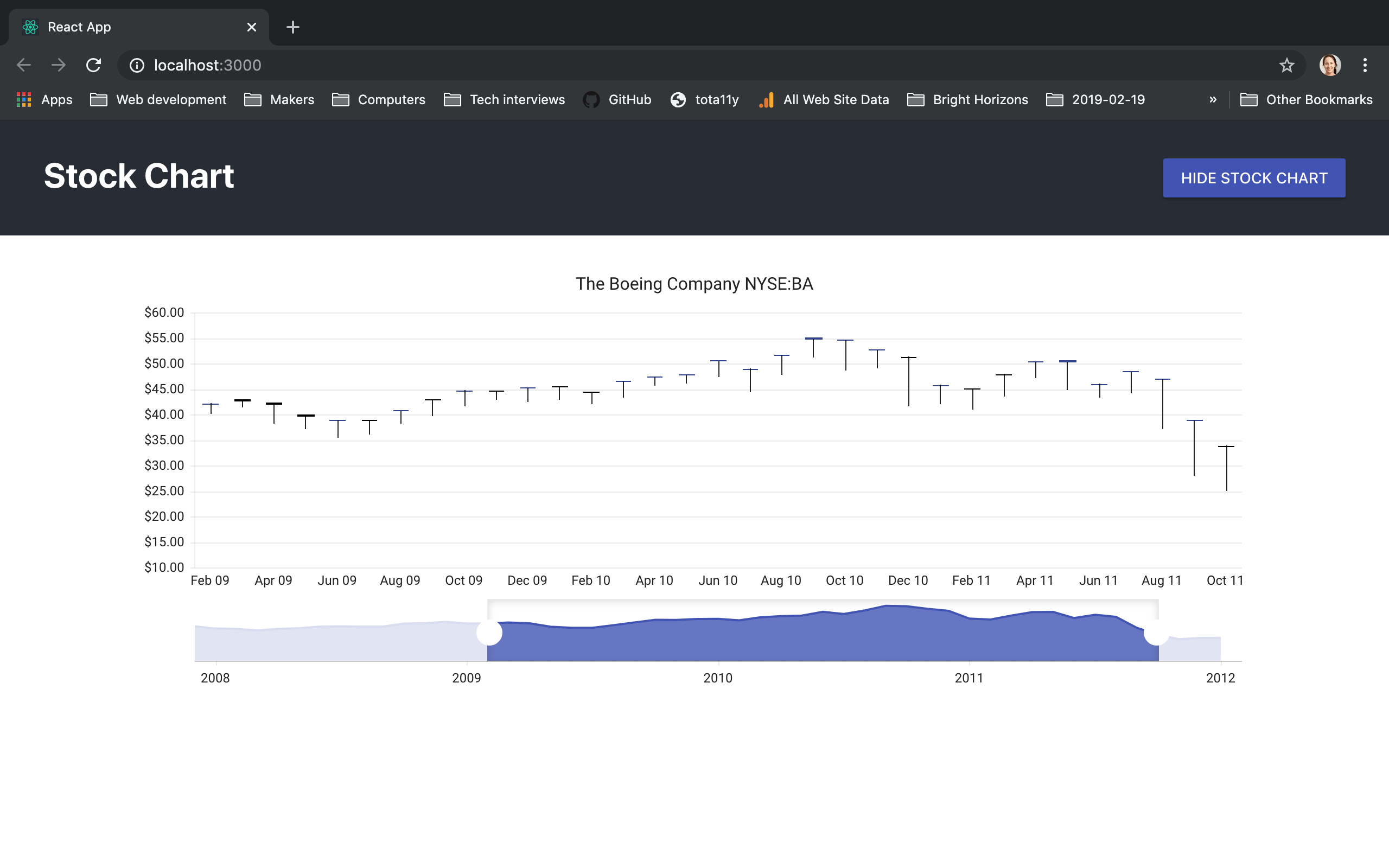The image size is (1389, 868).
Task: Close the React App tab
Action: coord(251,27)
